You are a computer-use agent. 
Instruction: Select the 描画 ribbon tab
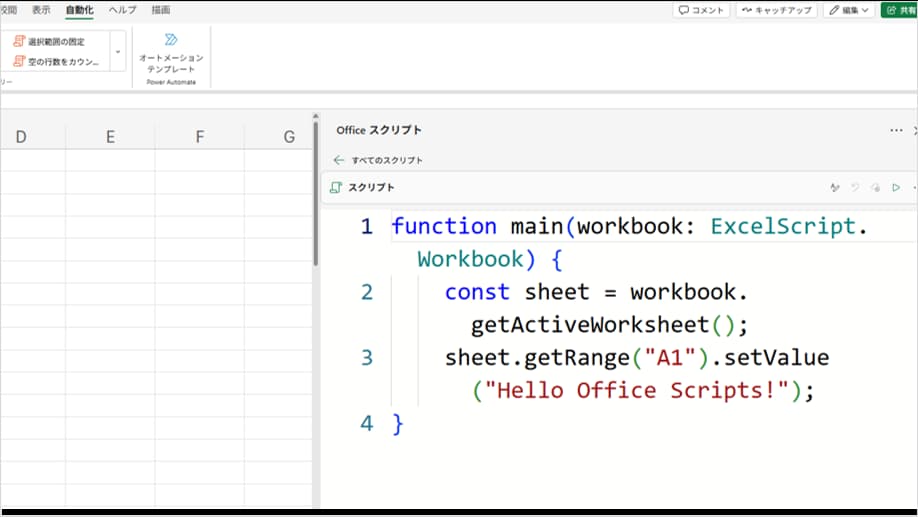tap(160, 10)
